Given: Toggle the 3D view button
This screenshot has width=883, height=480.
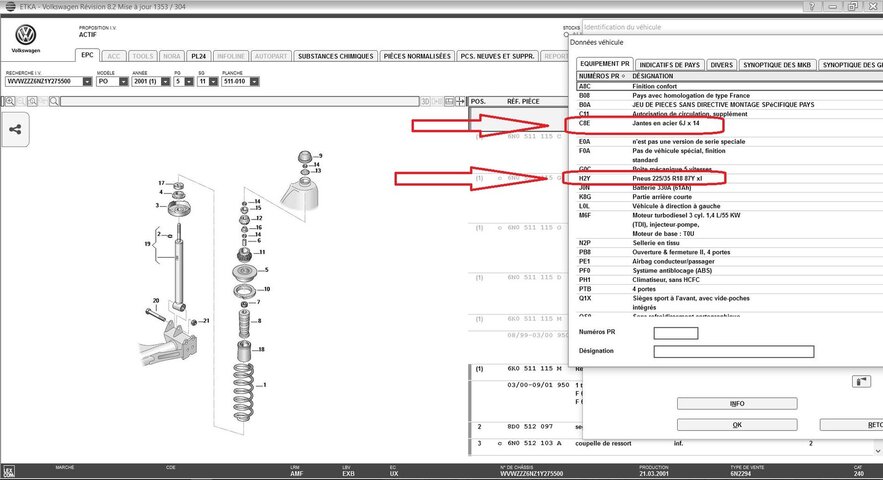Looking at the screenshot, I should pos(425,101).
